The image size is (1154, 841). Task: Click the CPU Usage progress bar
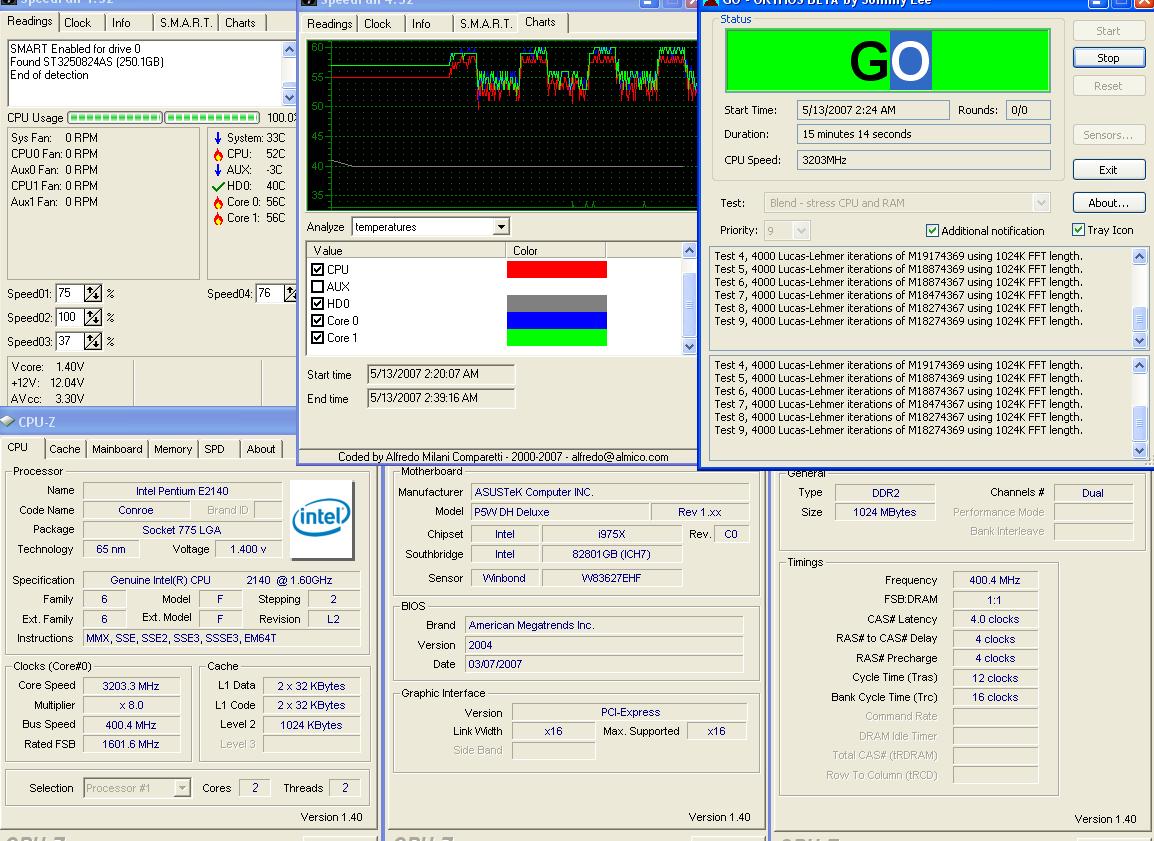coord(163,118)
